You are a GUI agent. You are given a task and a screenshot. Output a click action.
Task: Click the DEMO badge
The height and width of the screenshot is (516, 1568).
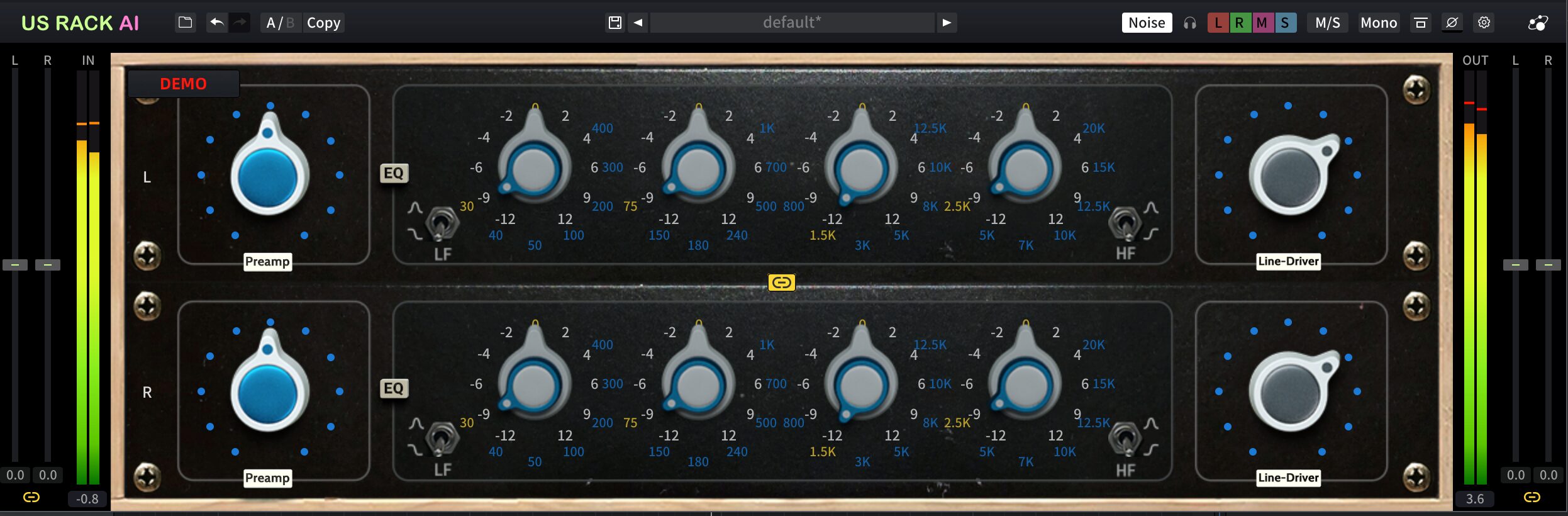[183, 84]
